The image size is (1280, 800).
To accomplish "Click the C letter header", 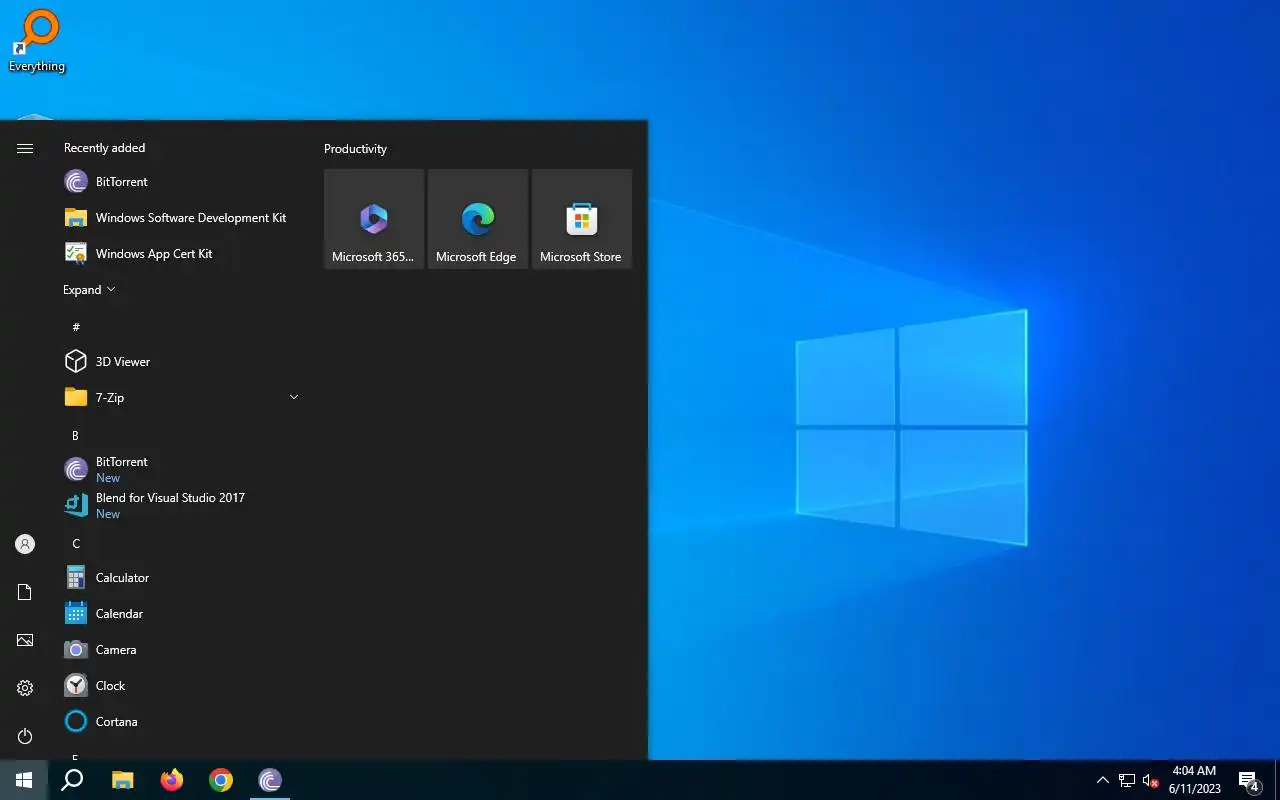I will 76,543.
